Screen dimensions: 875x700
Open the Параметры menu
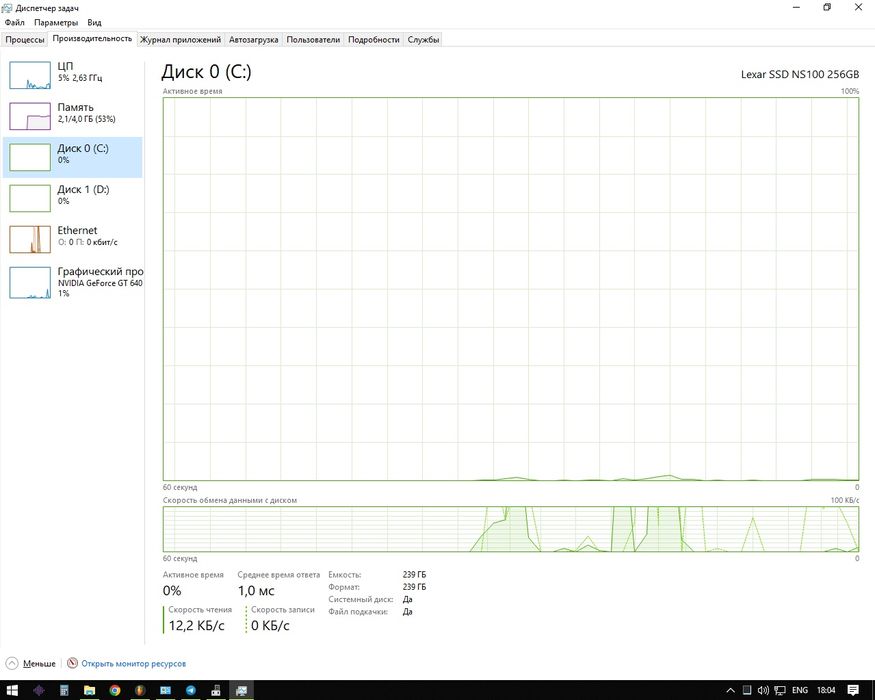56,23
